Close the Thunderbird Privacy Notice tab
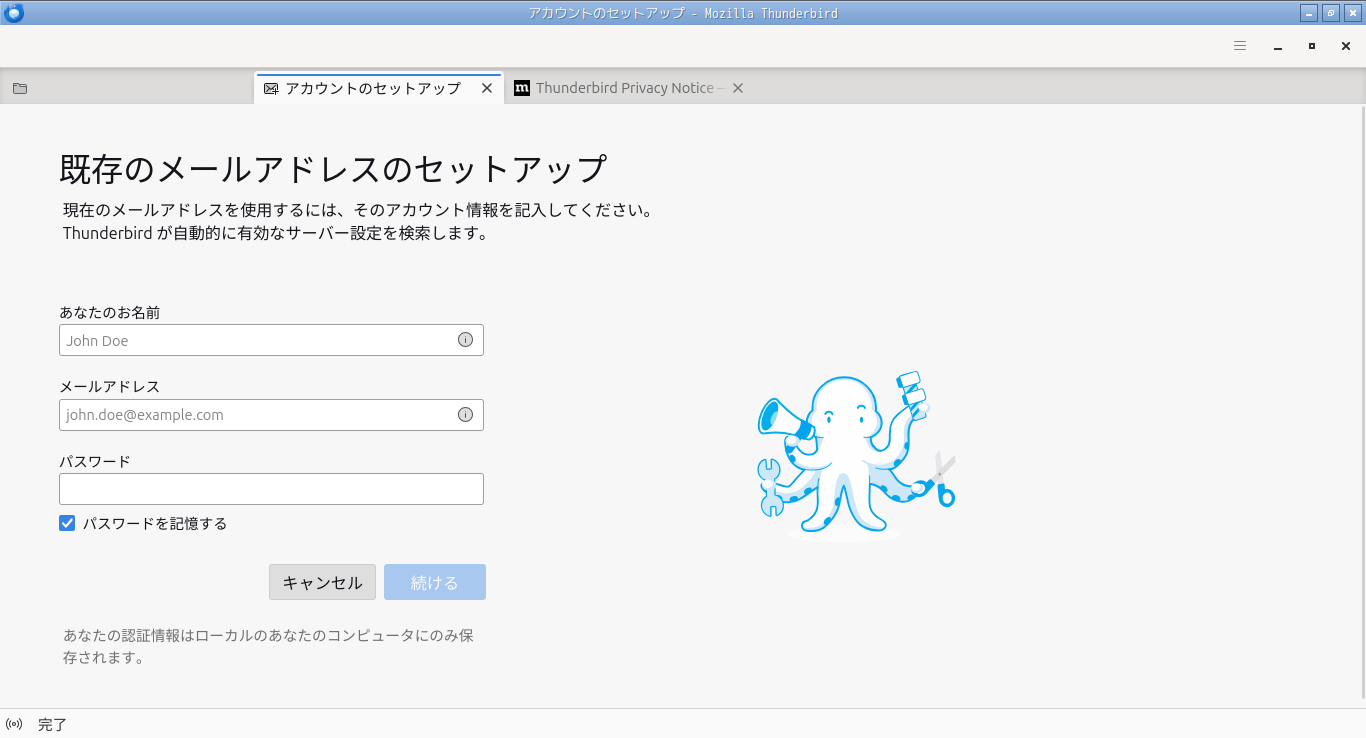The image size is (1366, 738). (x=738, y=88)
